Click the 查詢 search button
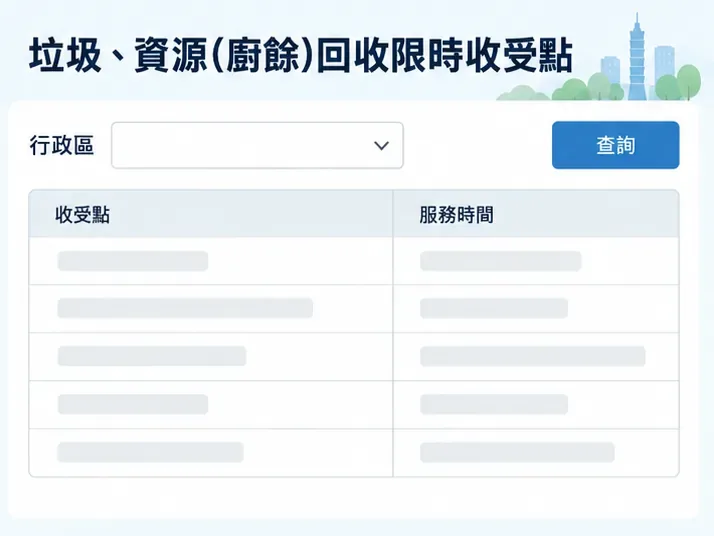The width and height of the screenshot is (714, 536). (x=615, y=145)
